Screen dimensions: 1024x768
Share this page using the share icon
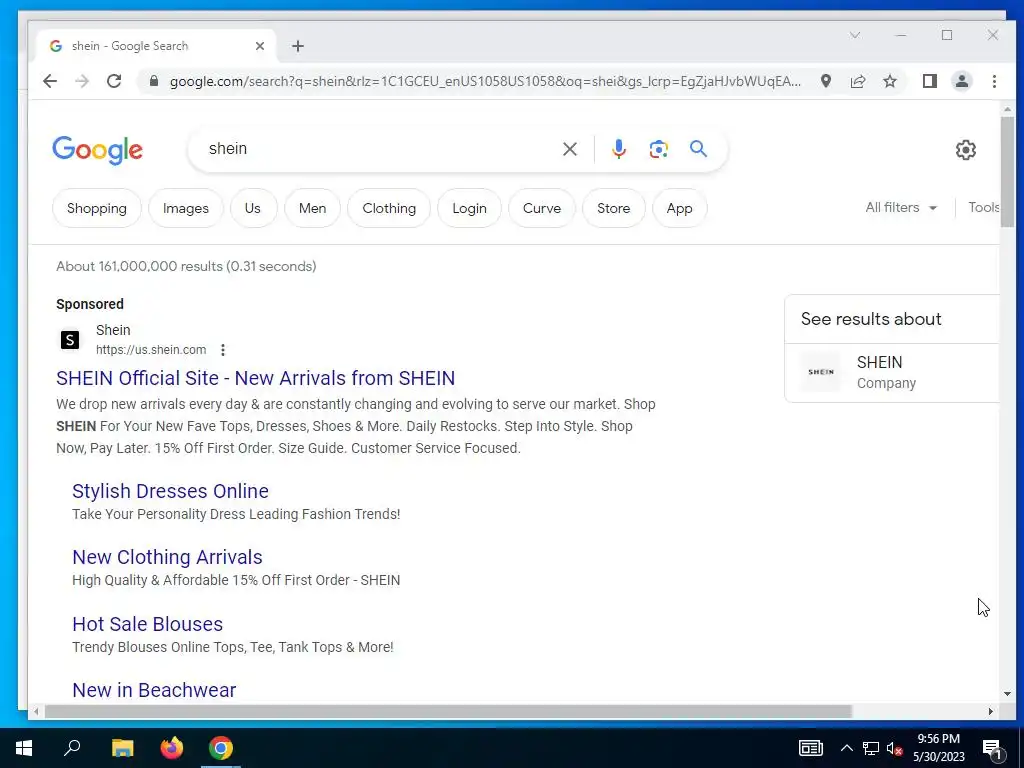[x=857, y=81]
